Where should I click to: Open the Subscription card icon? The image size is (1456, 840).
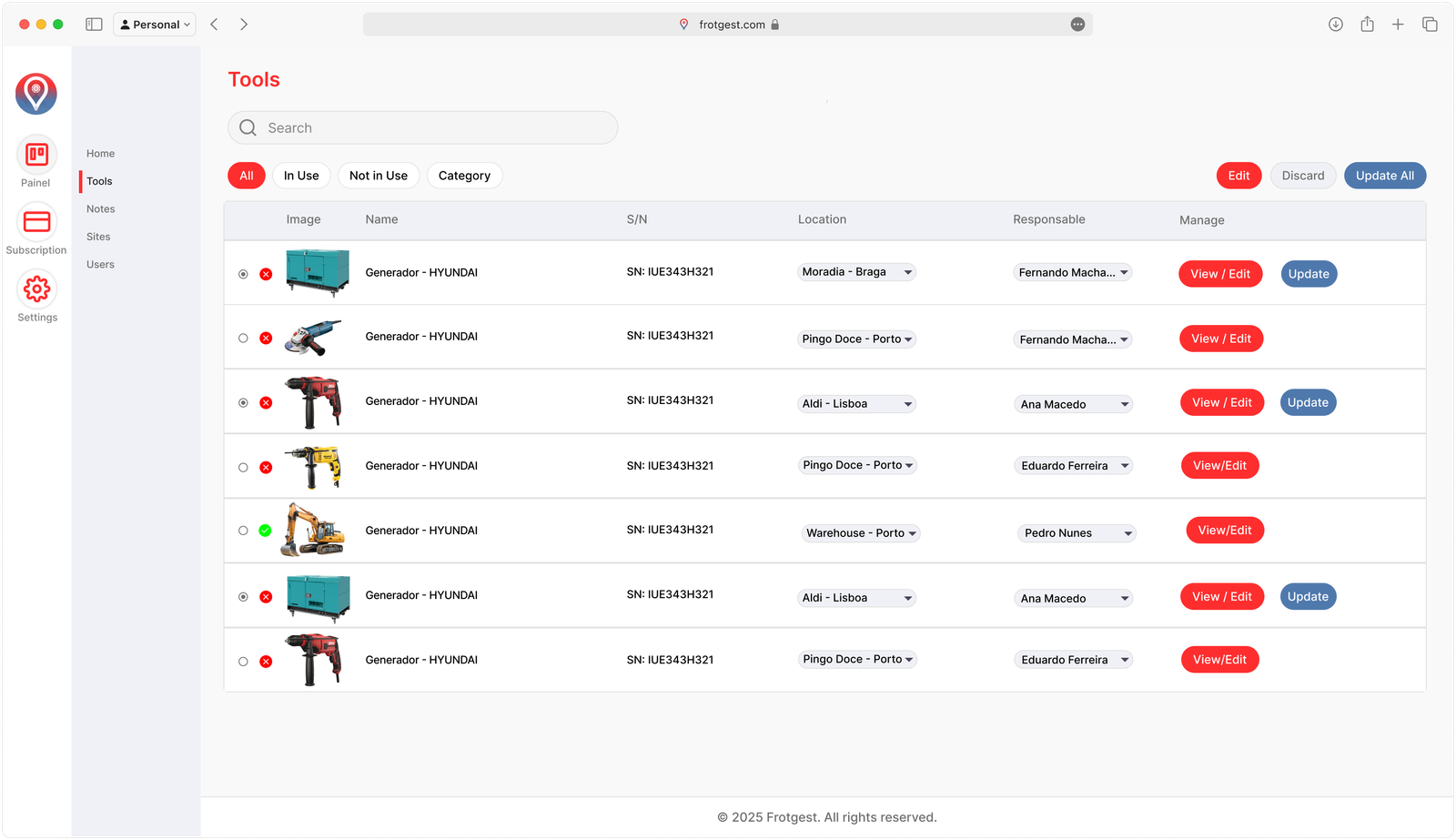click(x=36, y=222)
